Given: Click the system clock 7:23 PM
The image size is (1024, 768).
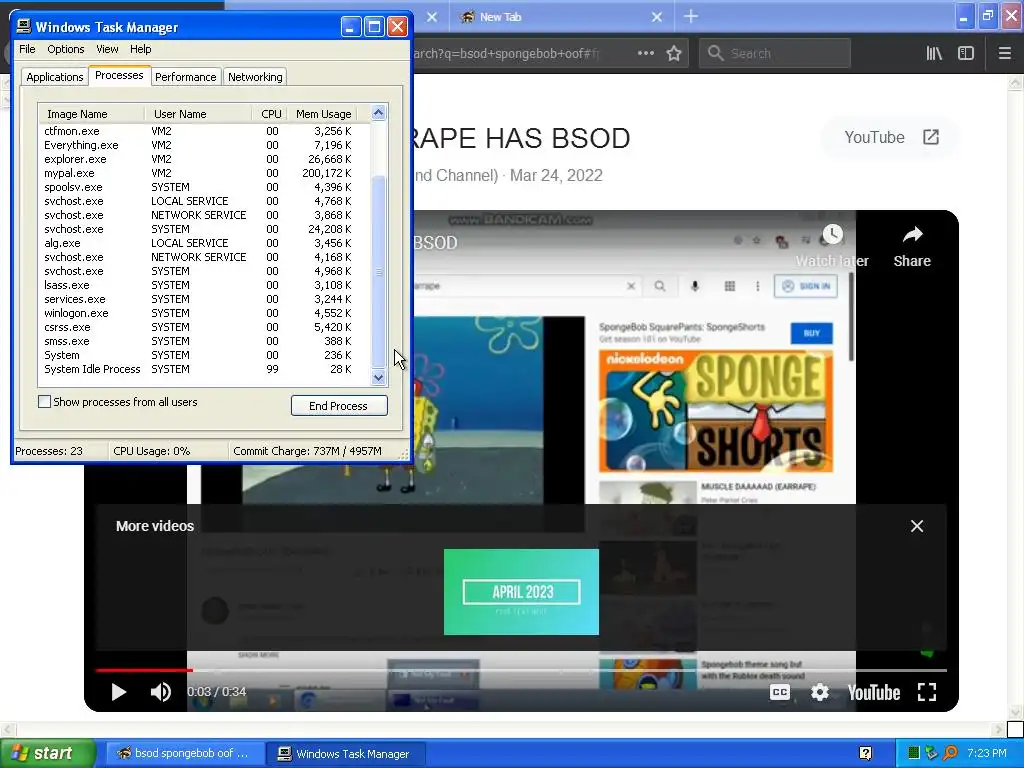Looking at the screenshot, I should point(987,754).
